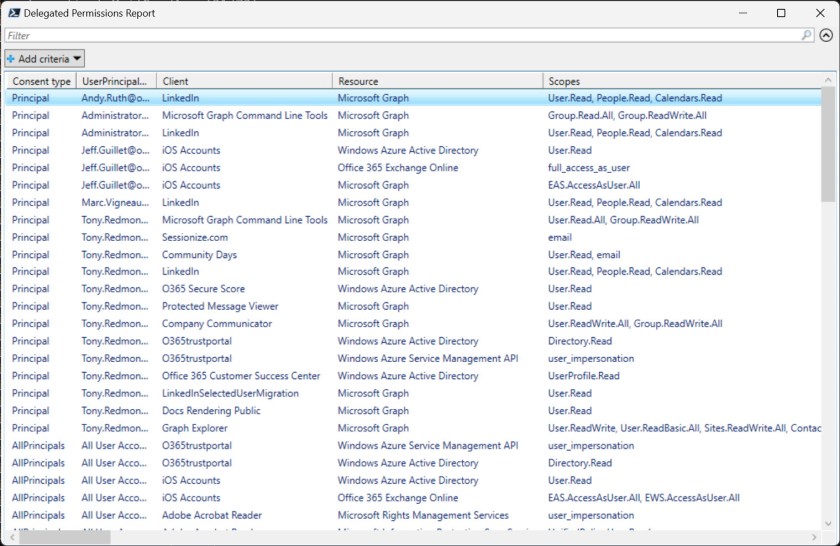Select the 'email' scope cell in Sessionize.com row
The width and height of the screenshot is (840, 546).
[x=559, y=237]
